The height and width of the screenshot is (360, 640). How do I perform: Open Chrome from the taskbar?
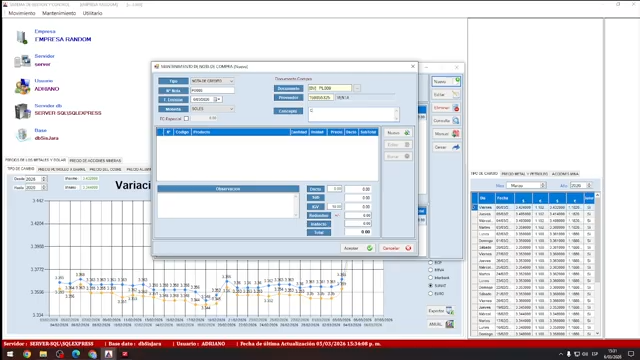tap(27, 354)
